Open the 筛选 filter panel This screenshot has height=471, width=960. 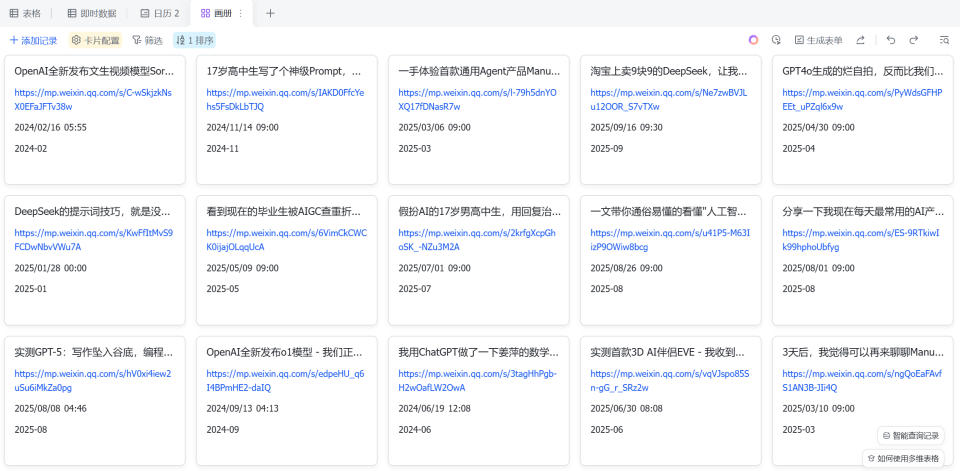(147, 40)
